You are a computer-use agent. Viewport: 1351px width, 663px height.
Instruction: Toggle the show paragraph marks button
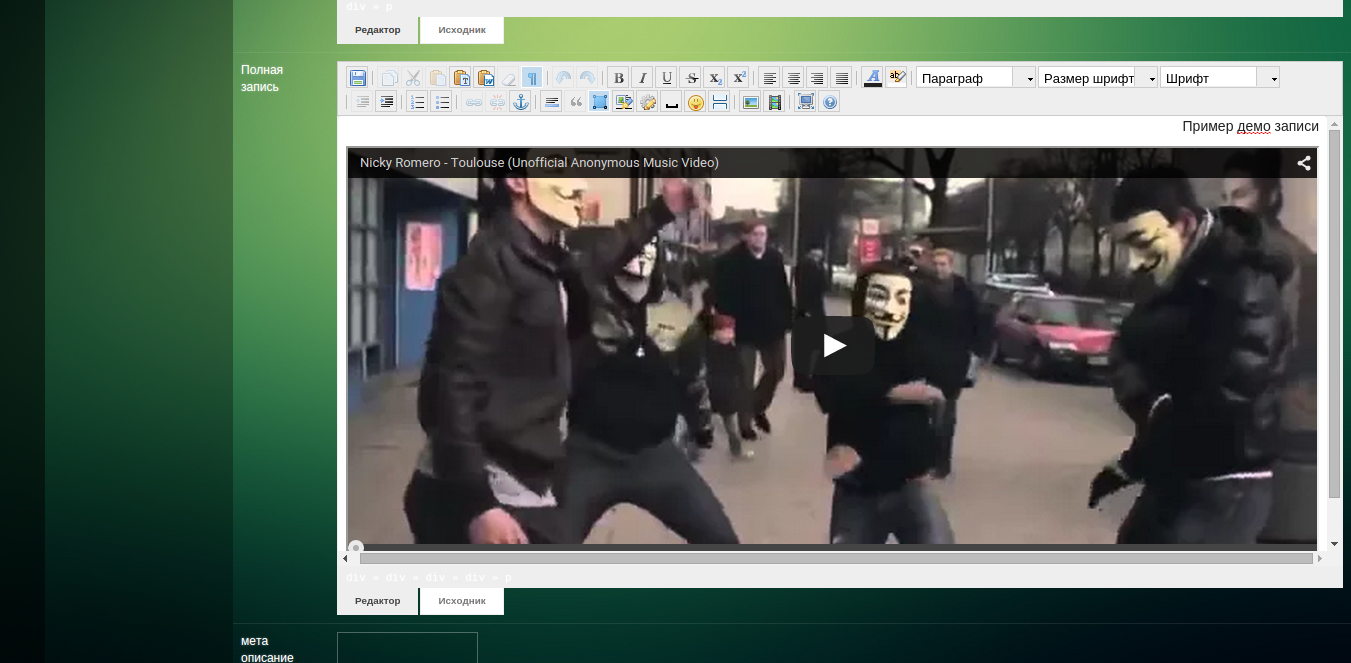pyautogui.click(x=532, y=78)
